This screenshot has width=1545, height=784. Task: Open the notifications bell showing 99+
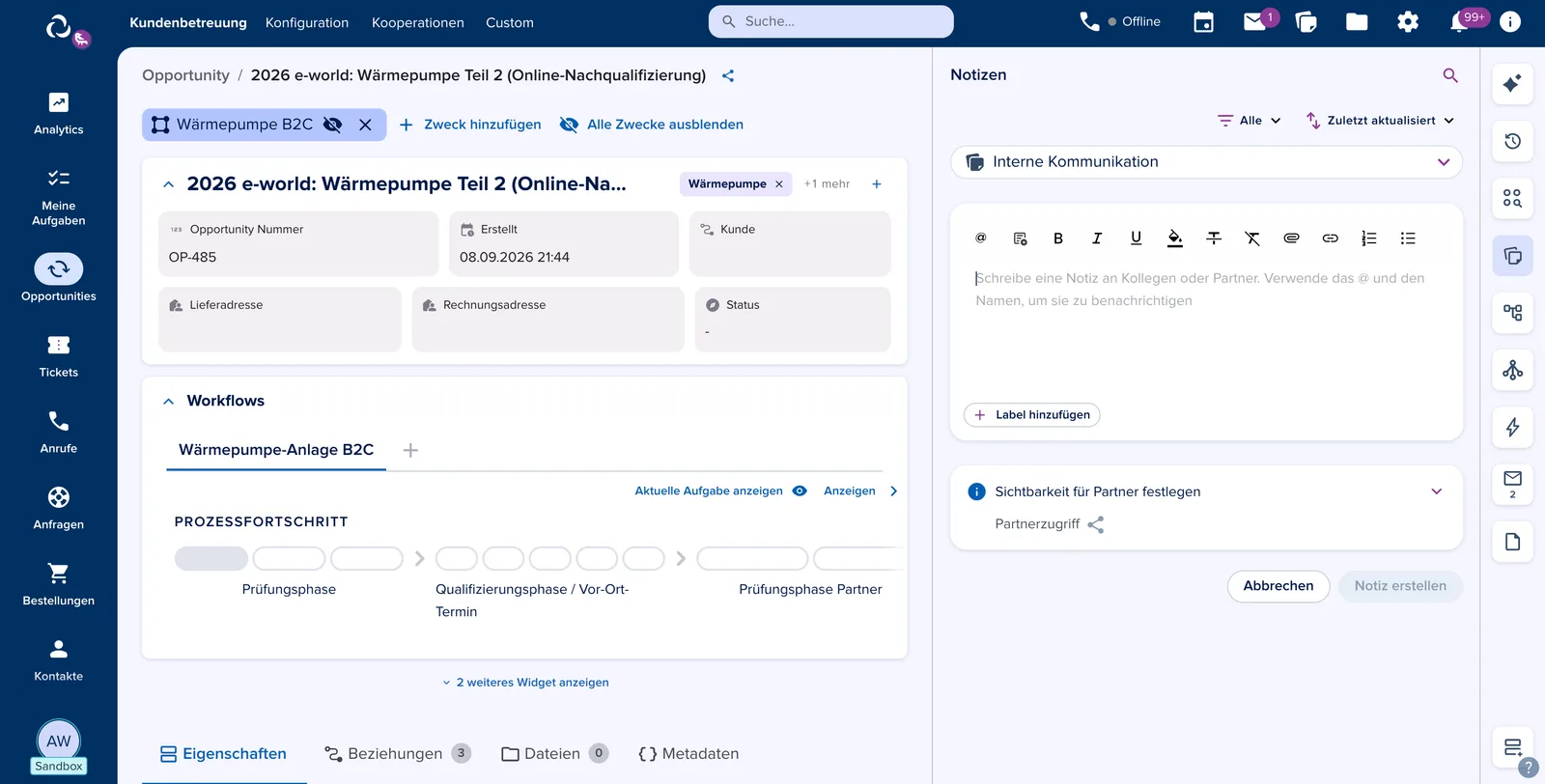1459,22
